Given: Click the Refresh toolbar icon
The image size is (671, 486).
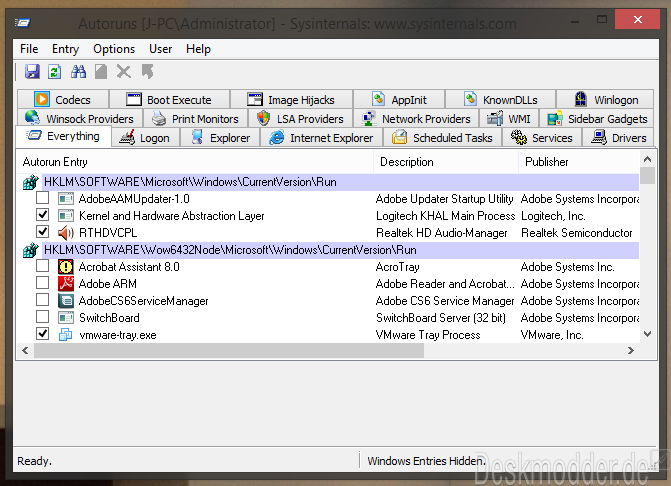Looking at the screenshot, I should [x=54, y=71].
